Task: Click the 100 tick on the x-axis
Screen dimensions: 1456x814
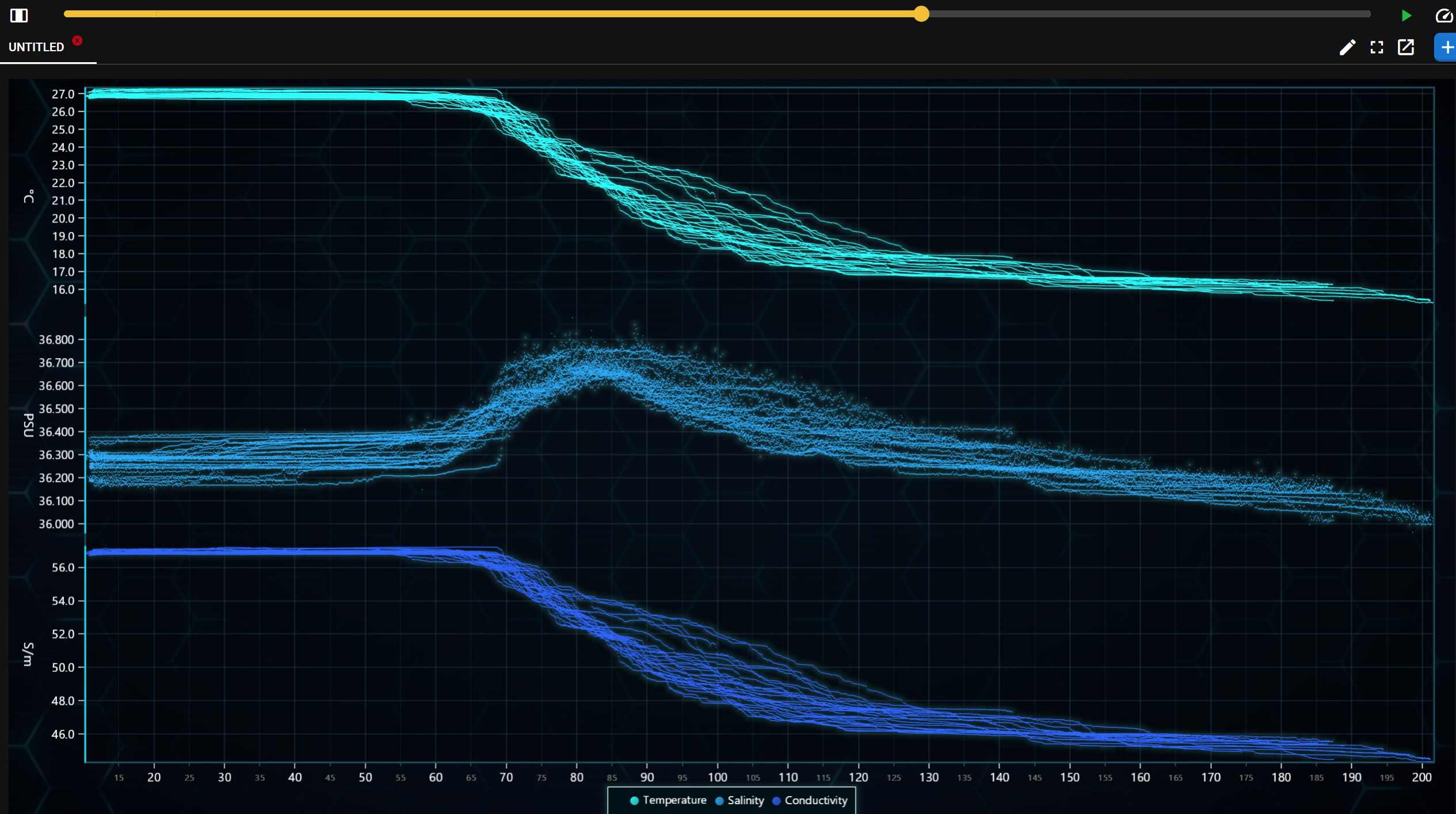Action: (717, 777)
